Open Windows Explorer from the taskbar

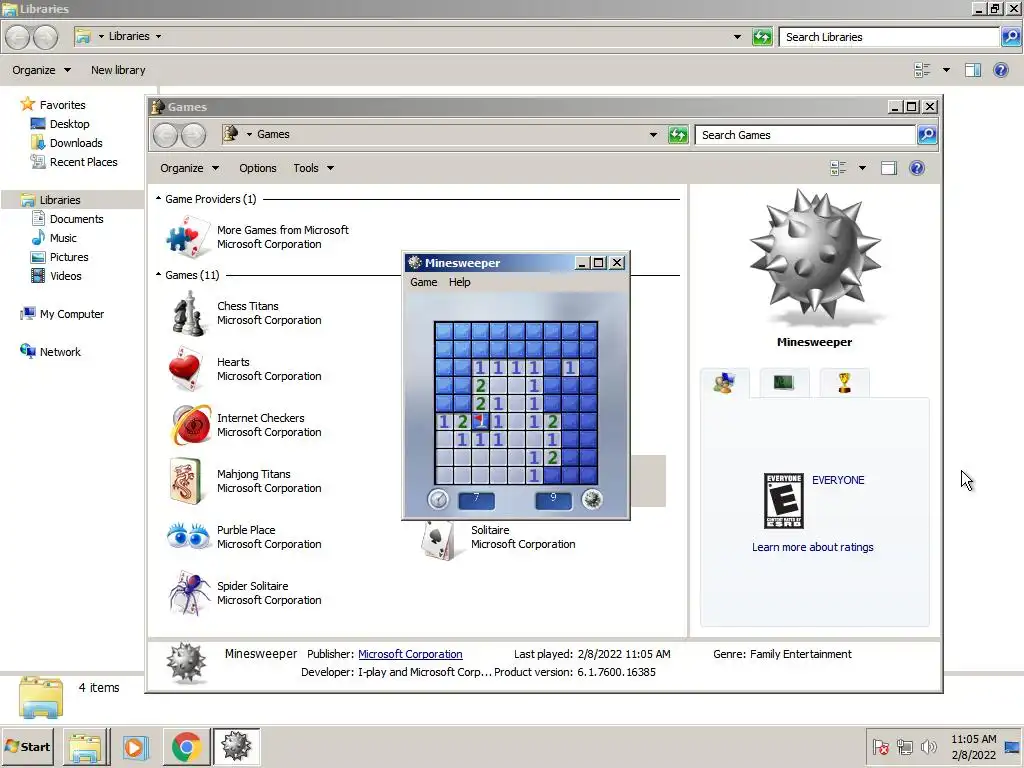click(x=86, y=746)
